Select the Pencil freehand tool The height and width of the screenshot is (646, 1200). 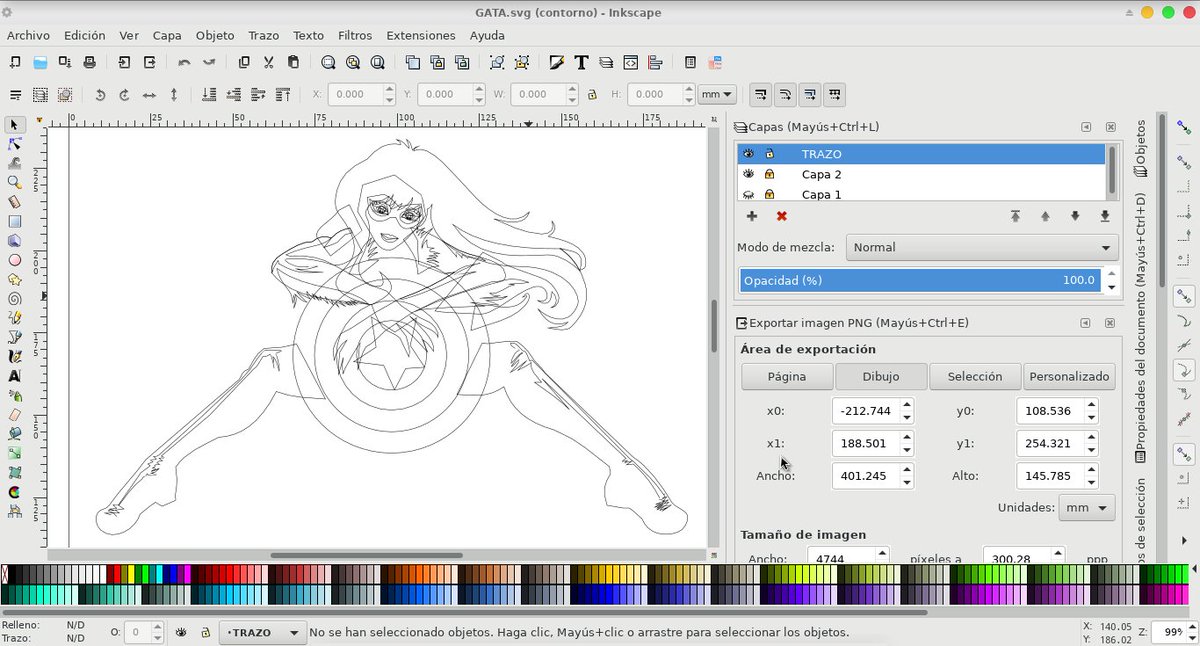[15, 318]
